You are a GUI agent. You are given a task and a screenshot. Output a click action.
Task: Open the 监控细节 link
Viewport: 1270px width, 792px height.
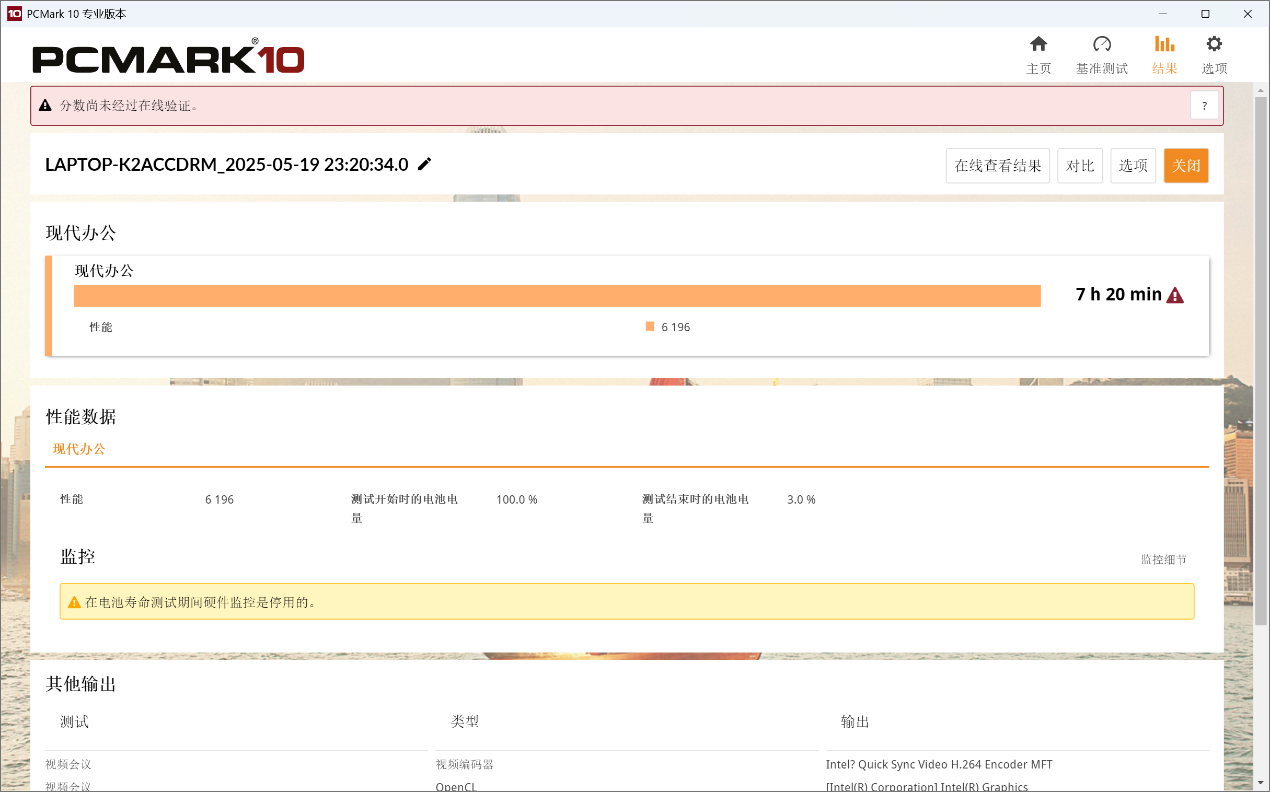coord(1163,559)
